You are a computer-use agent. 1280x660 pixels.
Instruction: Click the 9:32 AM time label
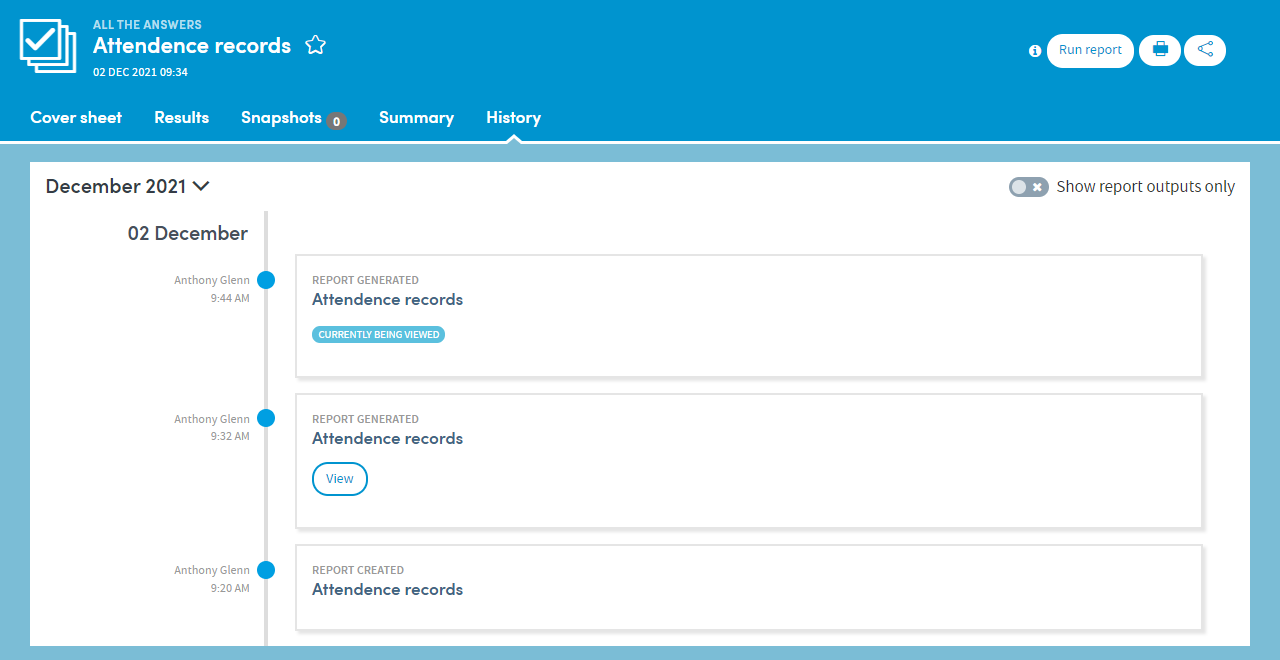coord(230,436)
